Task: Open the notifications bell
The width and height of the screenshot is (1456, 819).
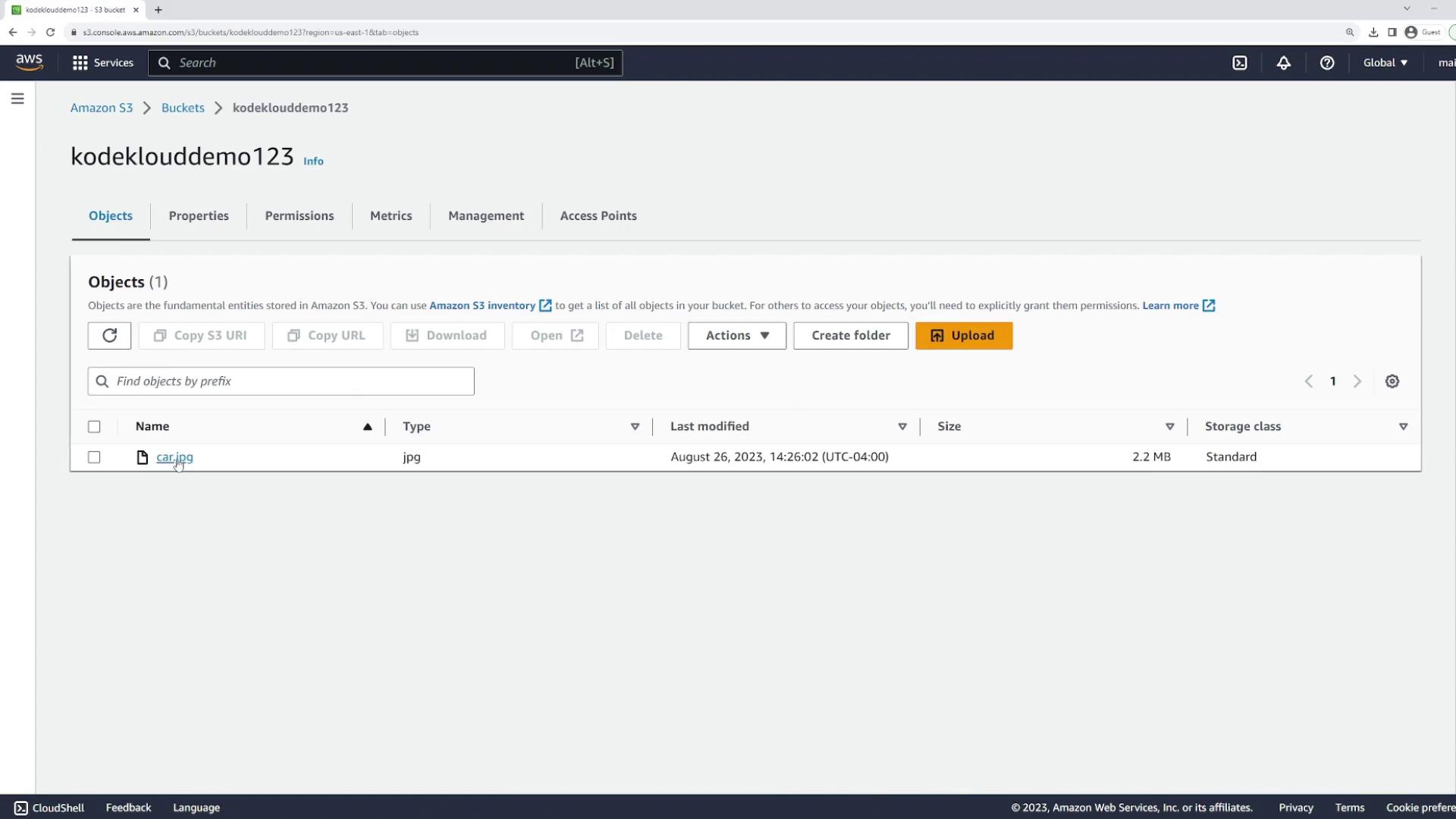Action: 1283,63
